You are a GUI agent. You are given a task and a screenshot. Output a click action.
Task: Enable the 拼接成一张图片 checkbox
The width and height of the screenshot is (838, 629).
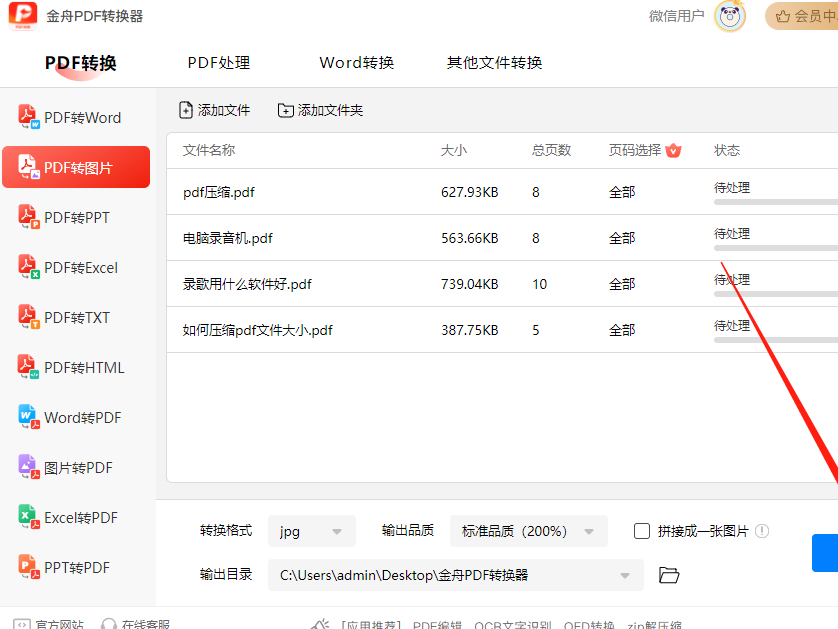coord(642,531)
